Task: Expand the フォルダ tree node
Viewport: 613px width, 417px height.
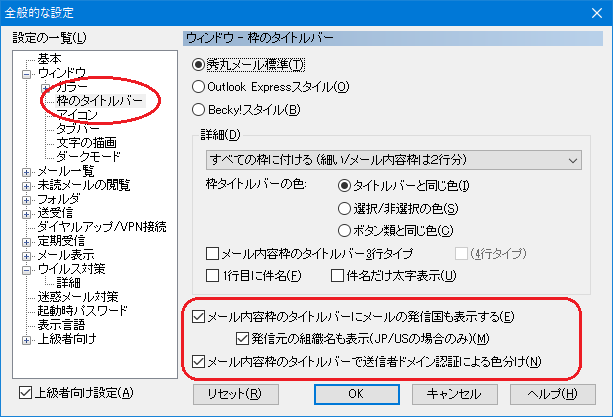Action: click(x=27, y=199)
